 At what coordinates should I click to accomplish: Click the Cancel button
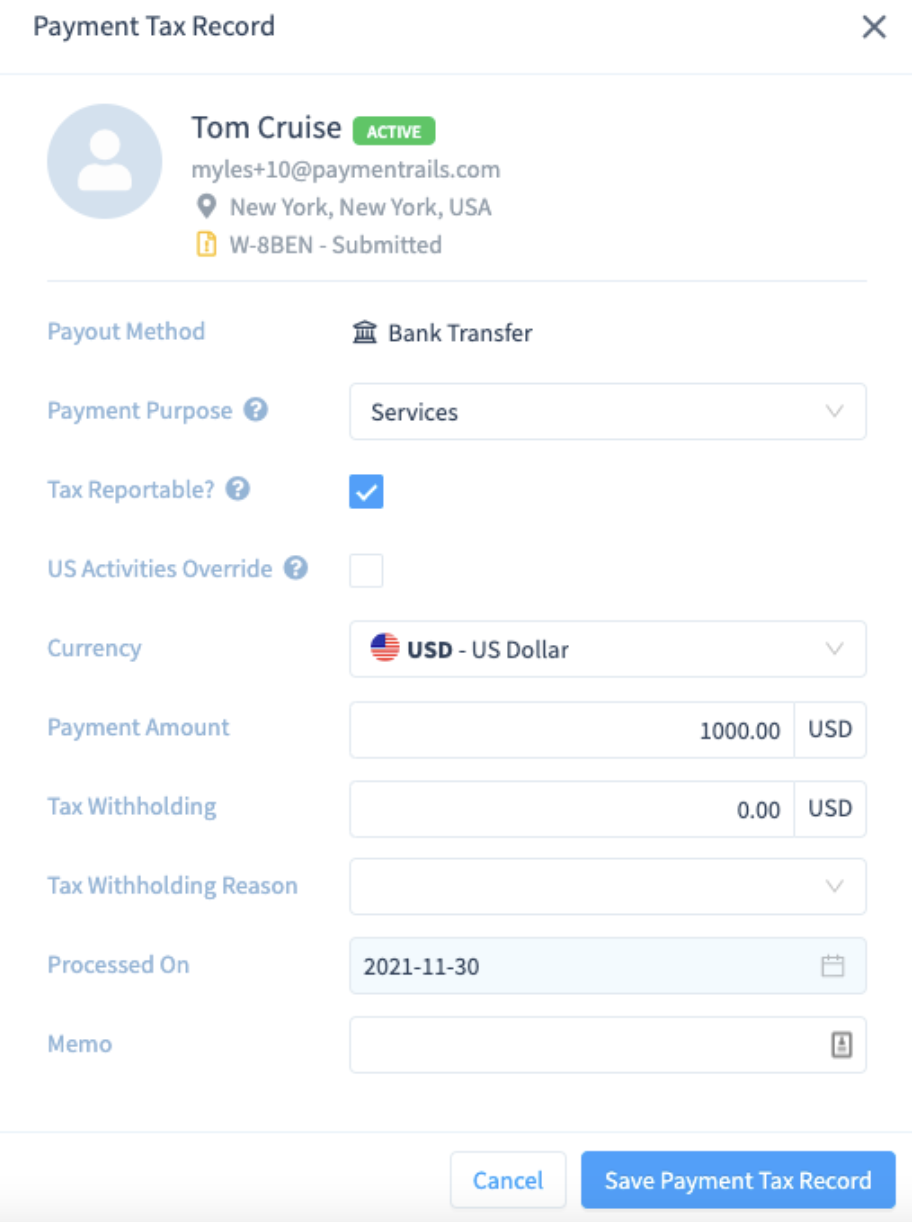507,1180
